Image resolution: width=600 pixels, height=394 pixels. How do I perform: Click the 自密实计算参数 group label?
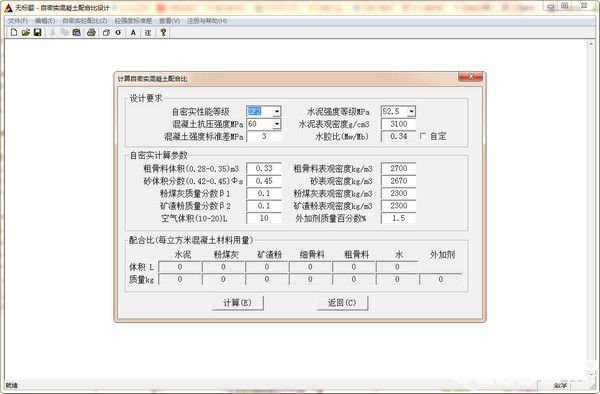(159, 155)
